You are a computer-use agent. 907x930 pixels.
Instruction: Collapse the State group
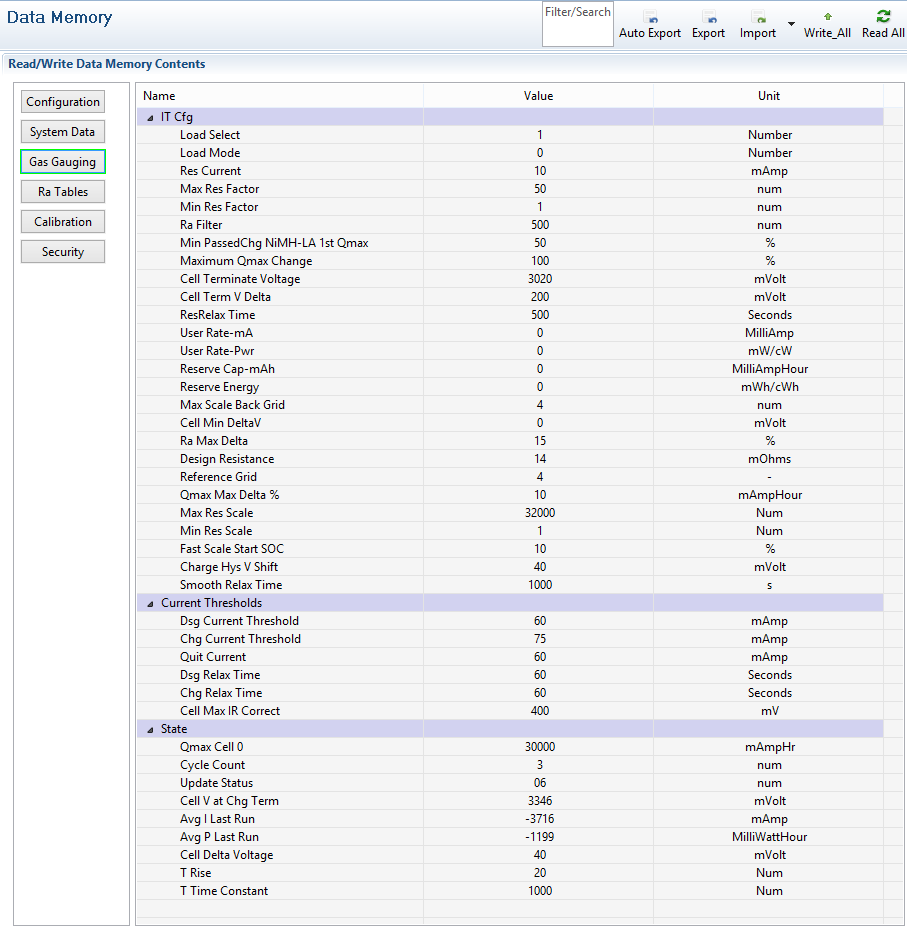150,730
